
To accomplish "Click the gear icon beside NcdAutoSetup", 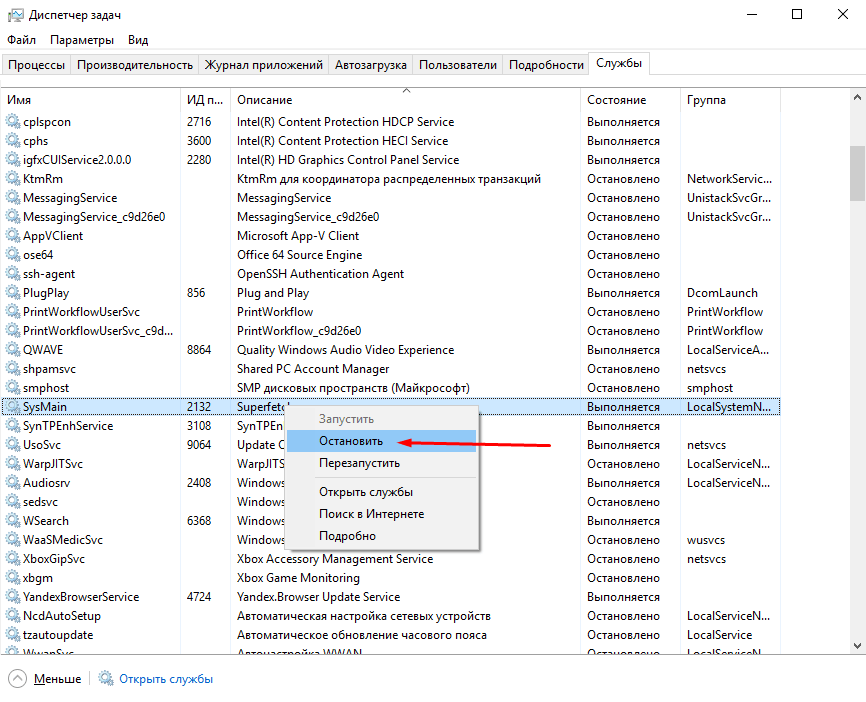I will 12,615.
